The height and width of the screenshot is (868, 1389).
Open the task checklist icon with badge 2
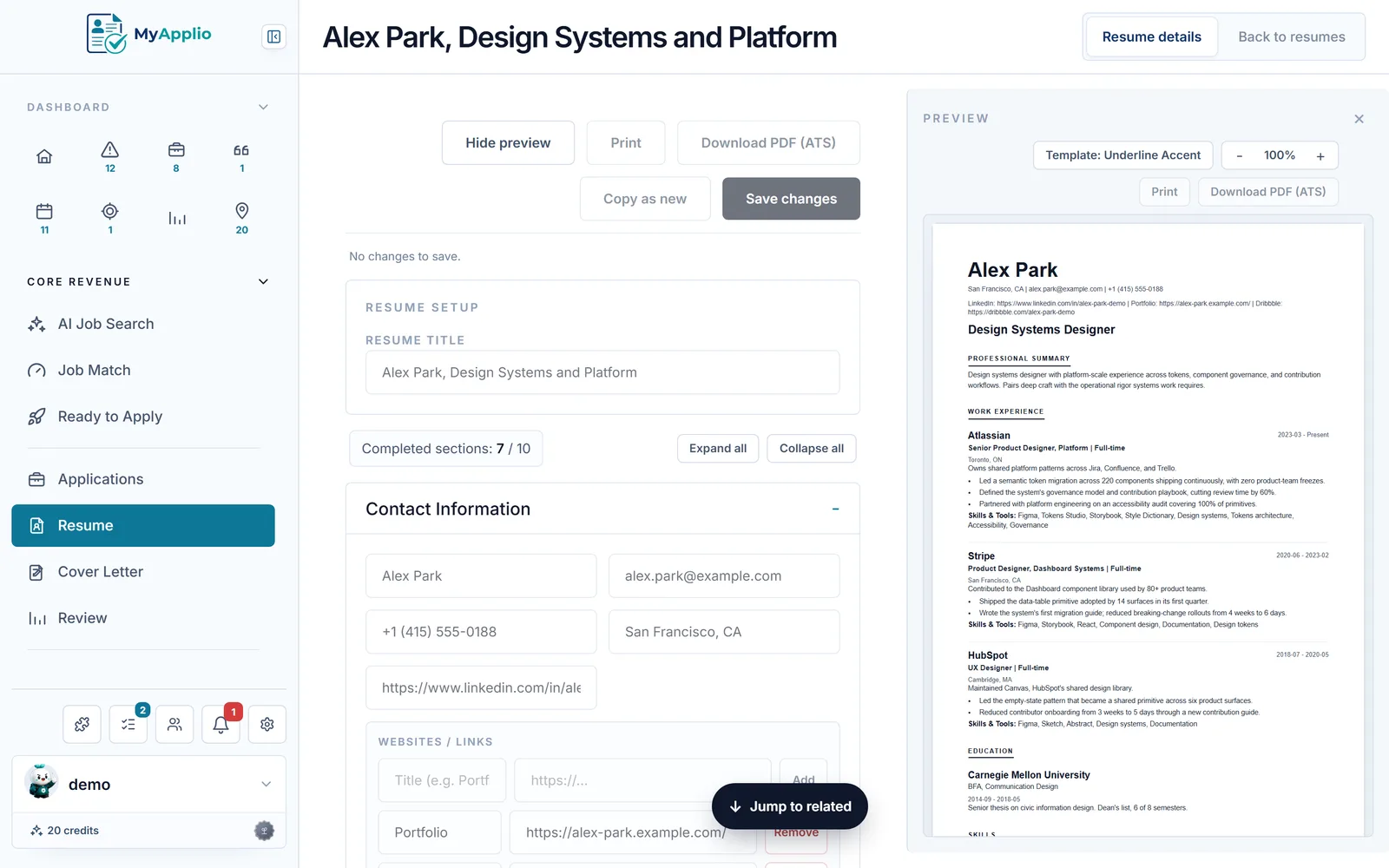(128, 724)
